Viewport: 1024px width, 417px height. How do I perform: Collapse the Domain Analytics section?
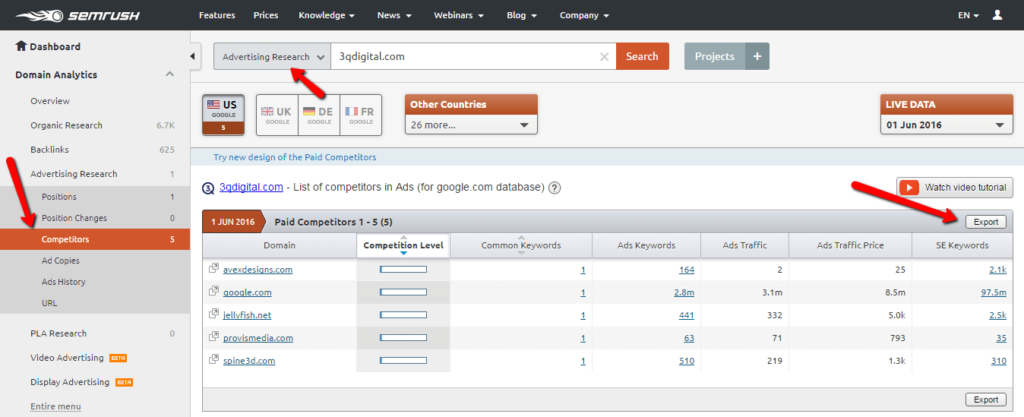click(170, 74)
